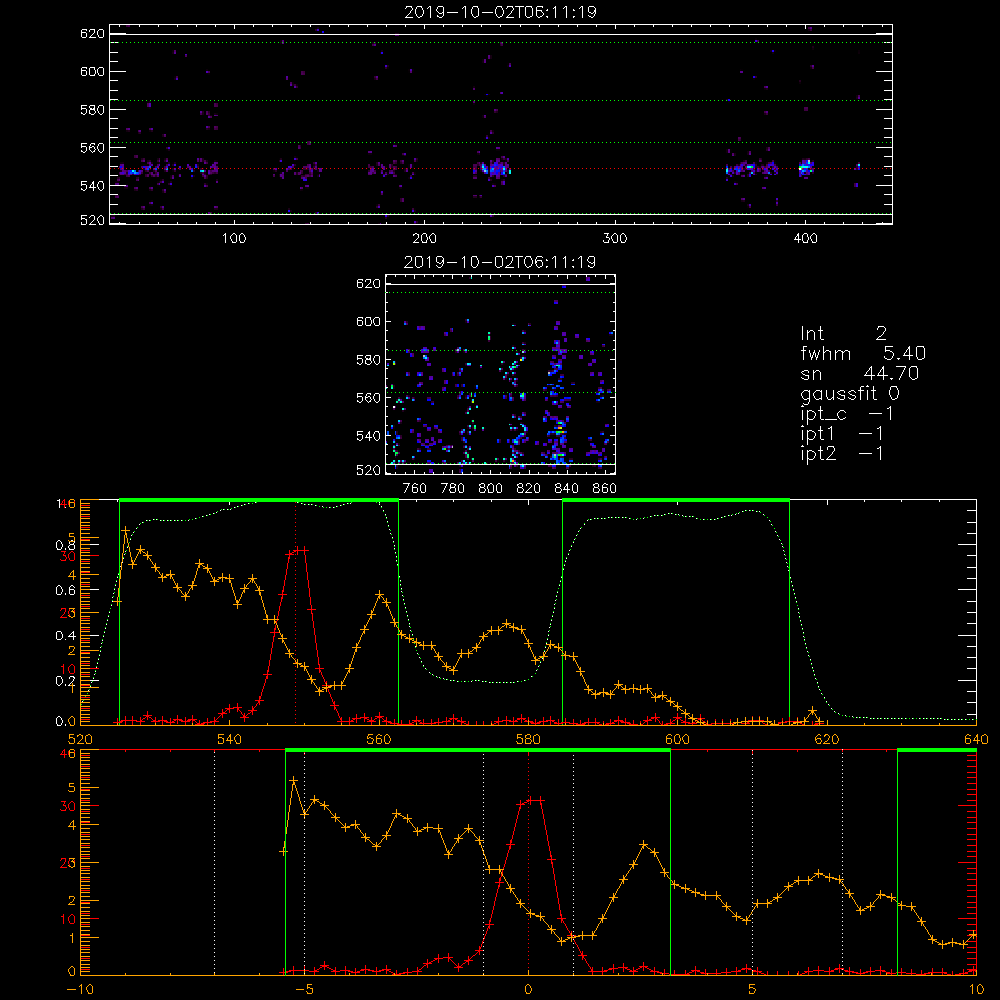Click x-axis label 520 of profile plot
Image resolution: width=1000 pixels, height=1000 pixels.
(80, 739)
